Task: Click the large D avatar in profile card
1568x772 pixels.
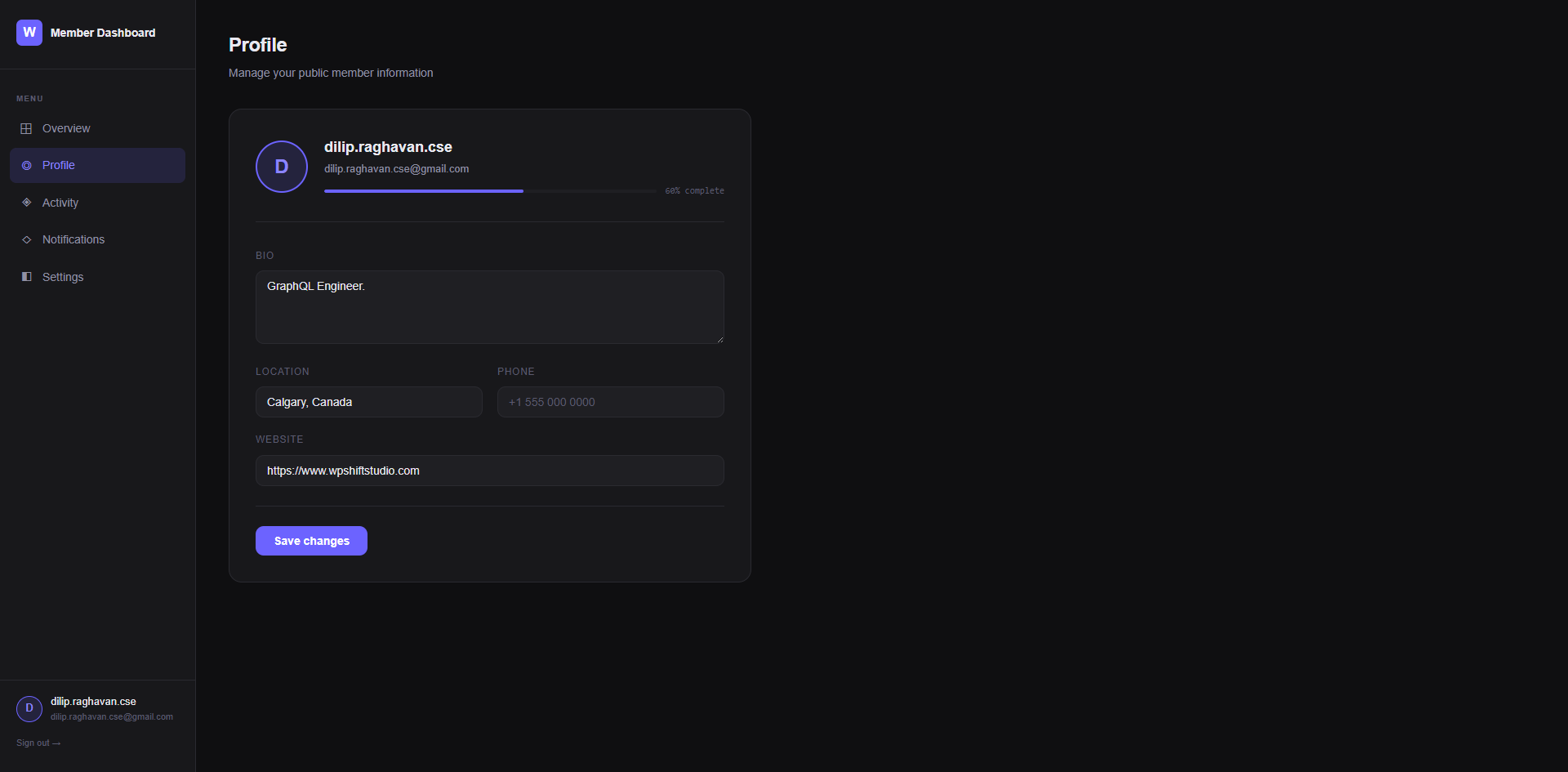Action: (282, 167)
